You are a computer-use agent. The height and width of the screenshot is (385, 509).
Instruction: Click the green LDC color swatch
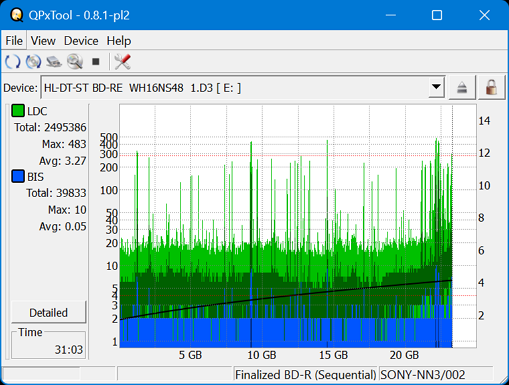pos(18,111)
